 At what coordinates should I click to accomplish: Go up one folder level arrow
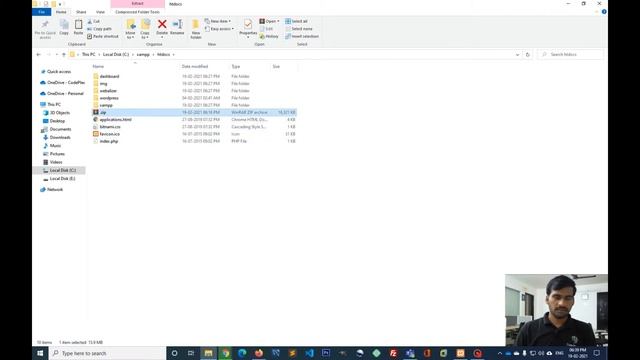tap(64, 54)
